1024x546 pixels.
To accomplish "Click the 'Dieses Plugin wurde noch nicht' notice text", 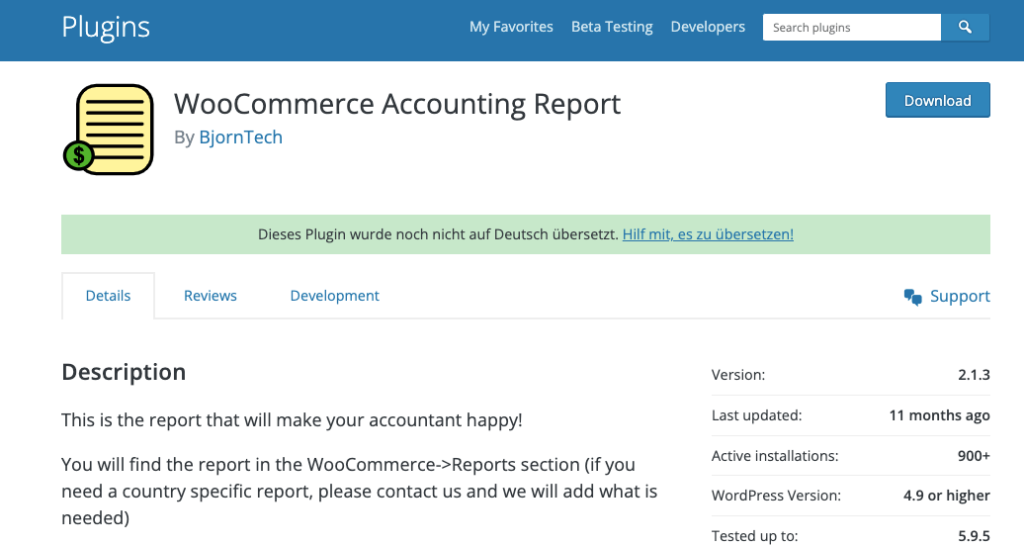I will [x=438, y=234].
